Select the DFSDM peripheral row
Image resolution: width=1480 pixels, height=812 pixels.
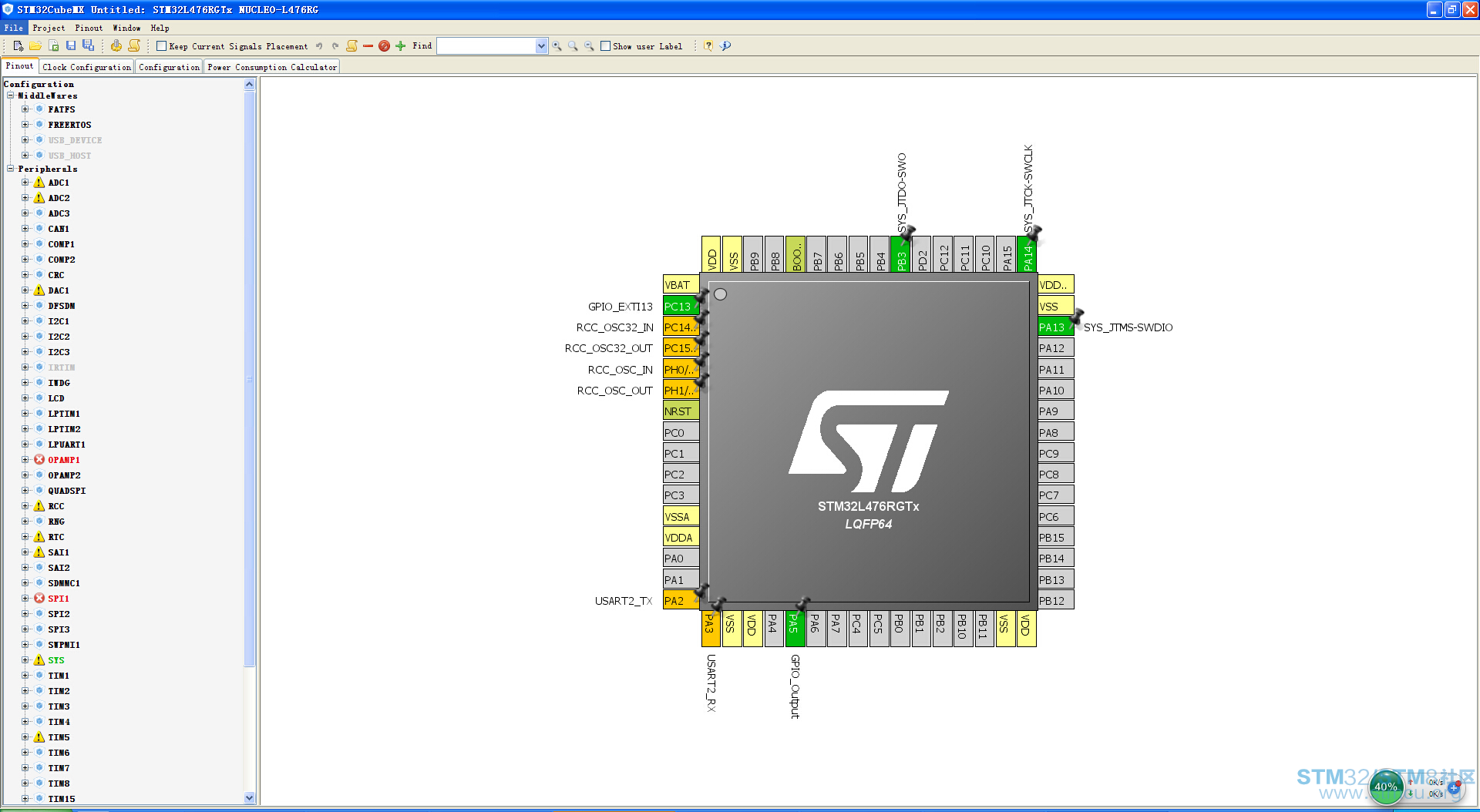61,306
